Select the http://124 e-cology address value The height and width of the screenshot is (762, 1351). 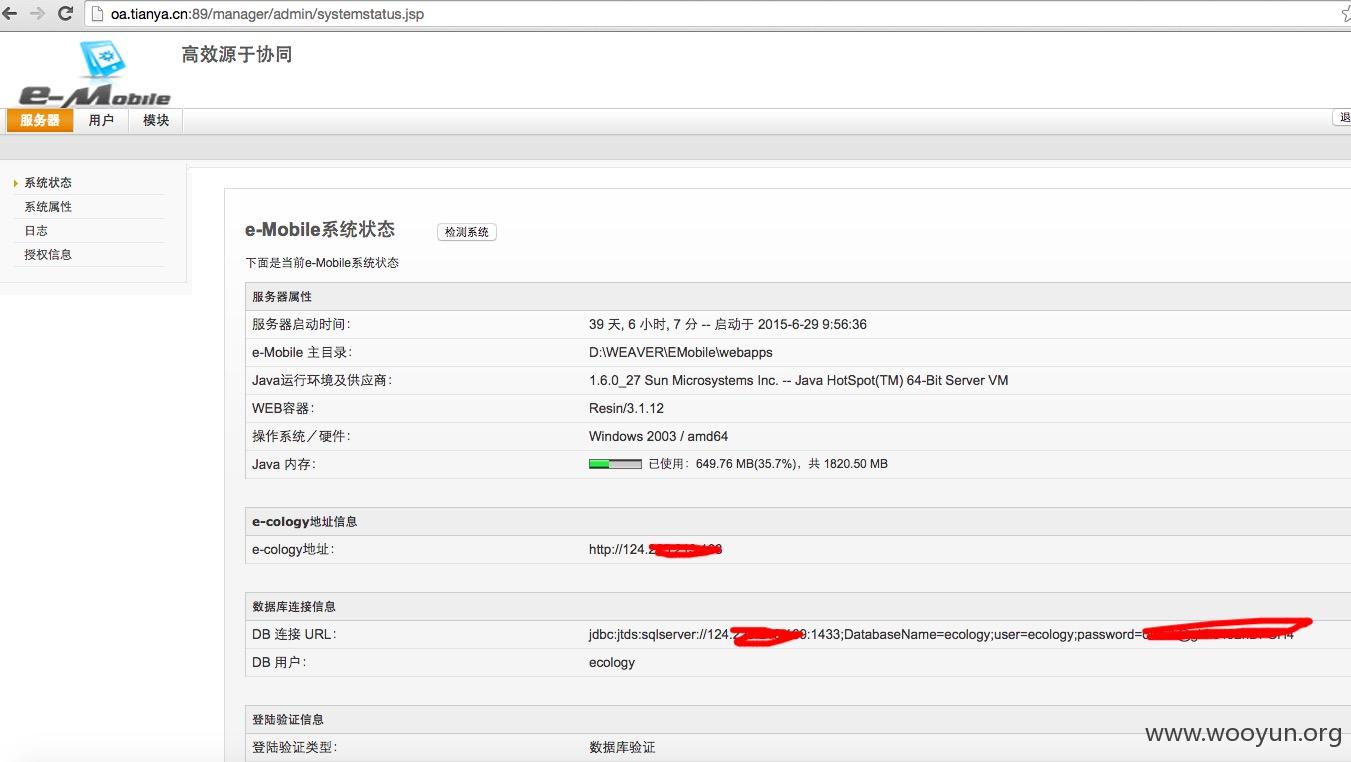coord(655,550)
